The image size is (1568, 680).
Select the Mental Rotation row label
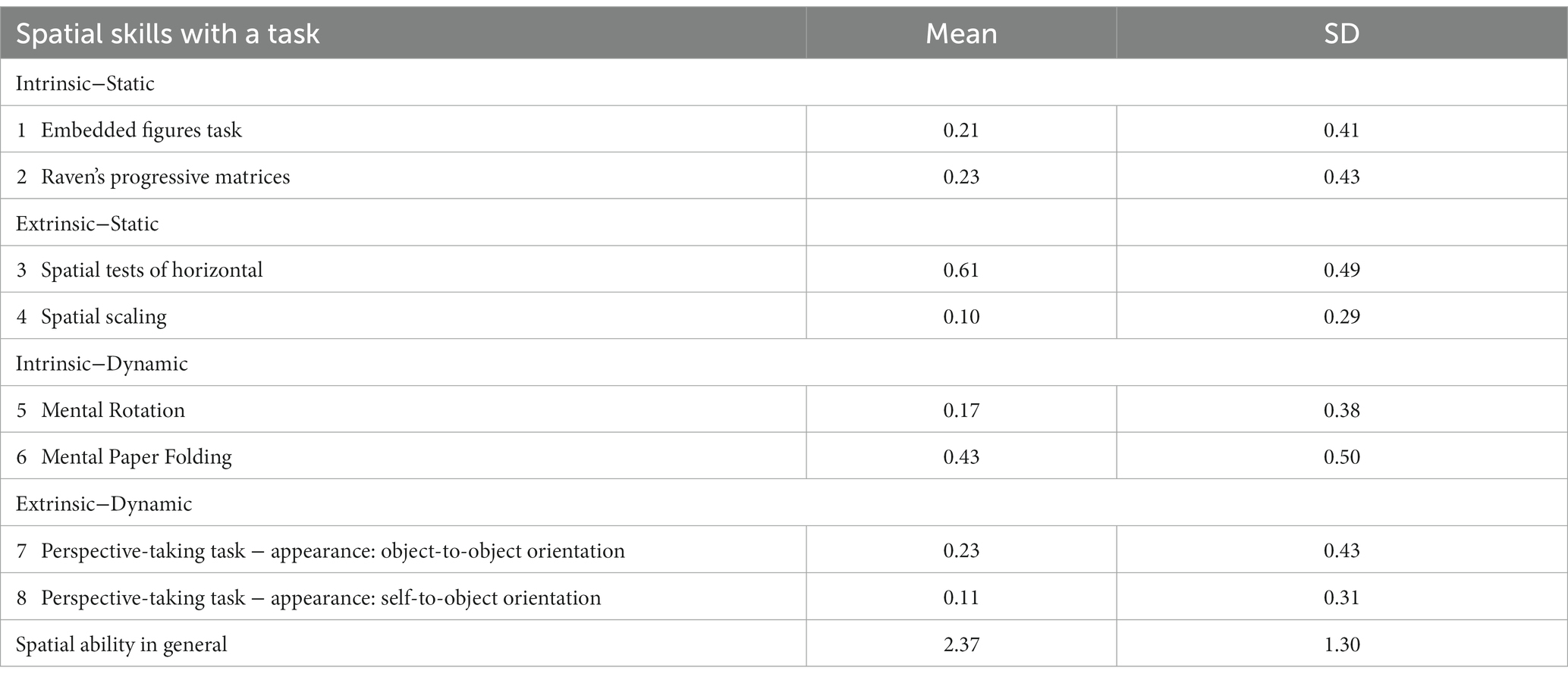(x=113, y=410)
